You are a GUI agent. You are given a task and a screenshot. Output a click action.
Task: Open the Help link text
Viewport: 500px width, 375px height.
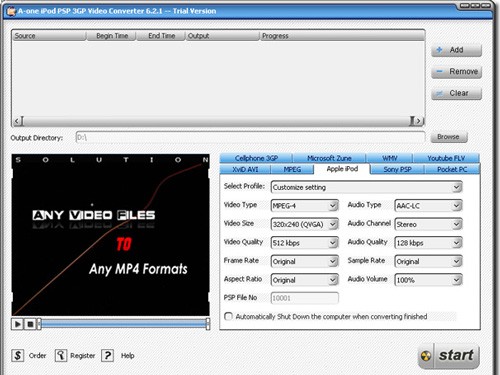point(128,356)
